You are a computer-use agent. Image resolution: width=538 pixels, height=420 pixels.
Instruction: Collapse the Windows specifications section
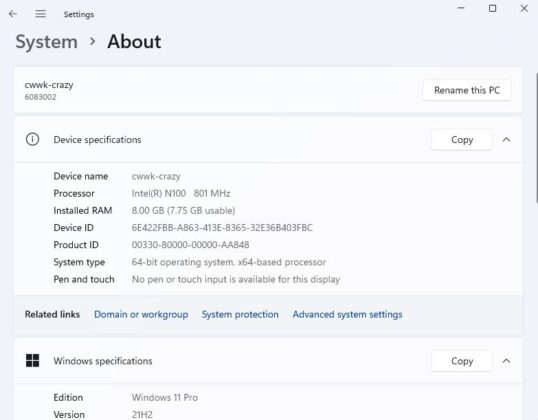[506, 361]
